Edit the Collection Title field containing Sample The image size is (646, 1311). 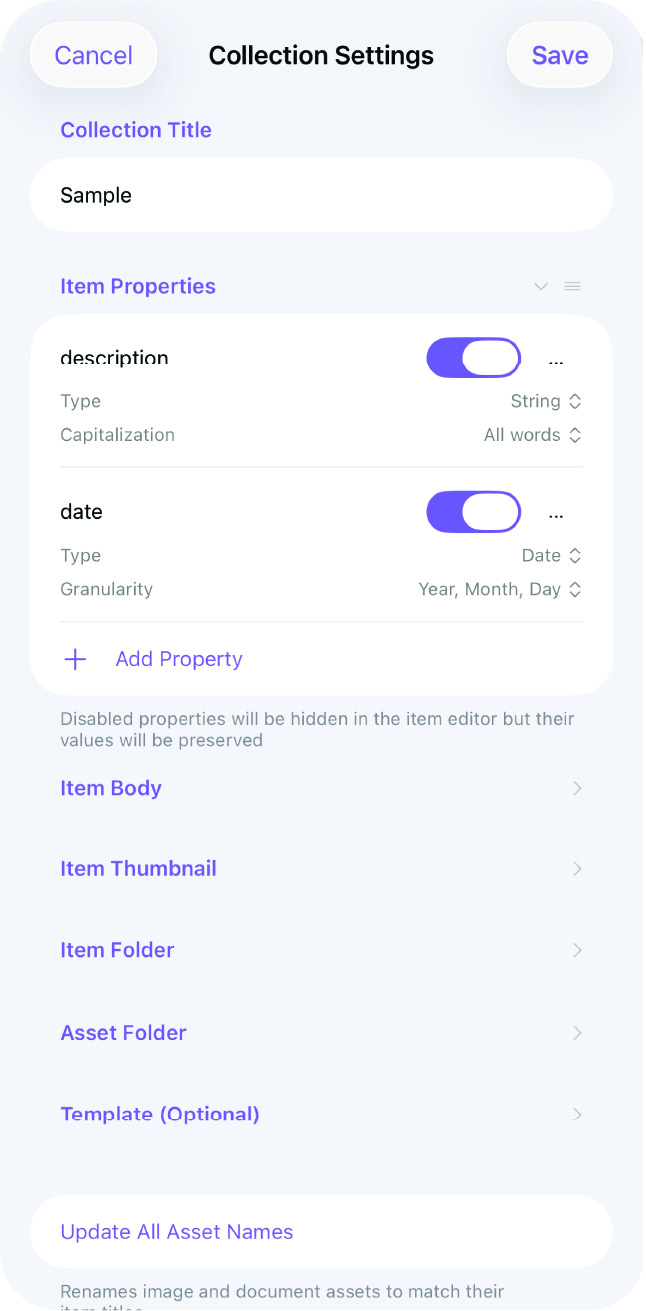[320, 195]
